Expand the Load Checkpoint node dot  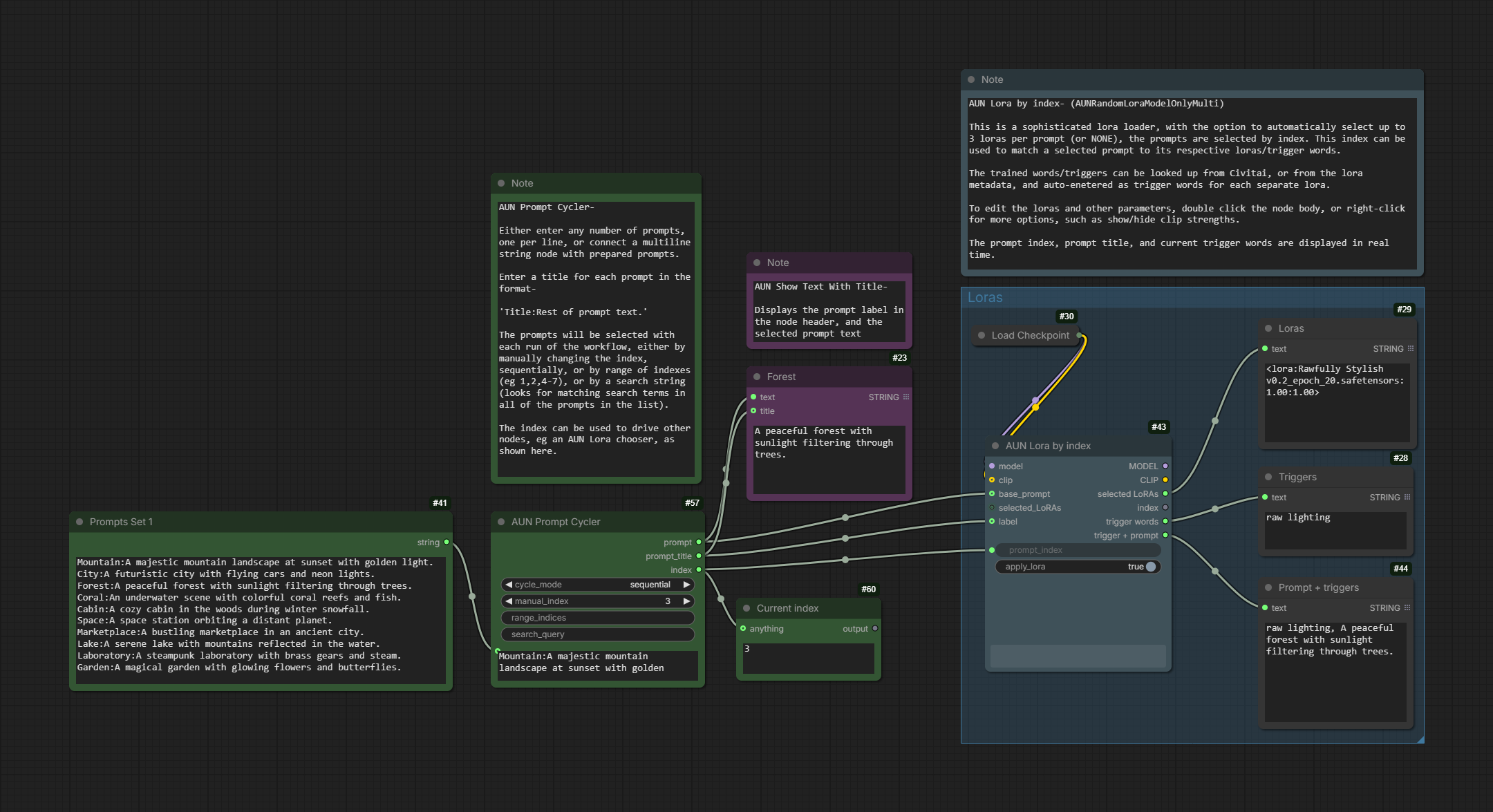(982, 335)
